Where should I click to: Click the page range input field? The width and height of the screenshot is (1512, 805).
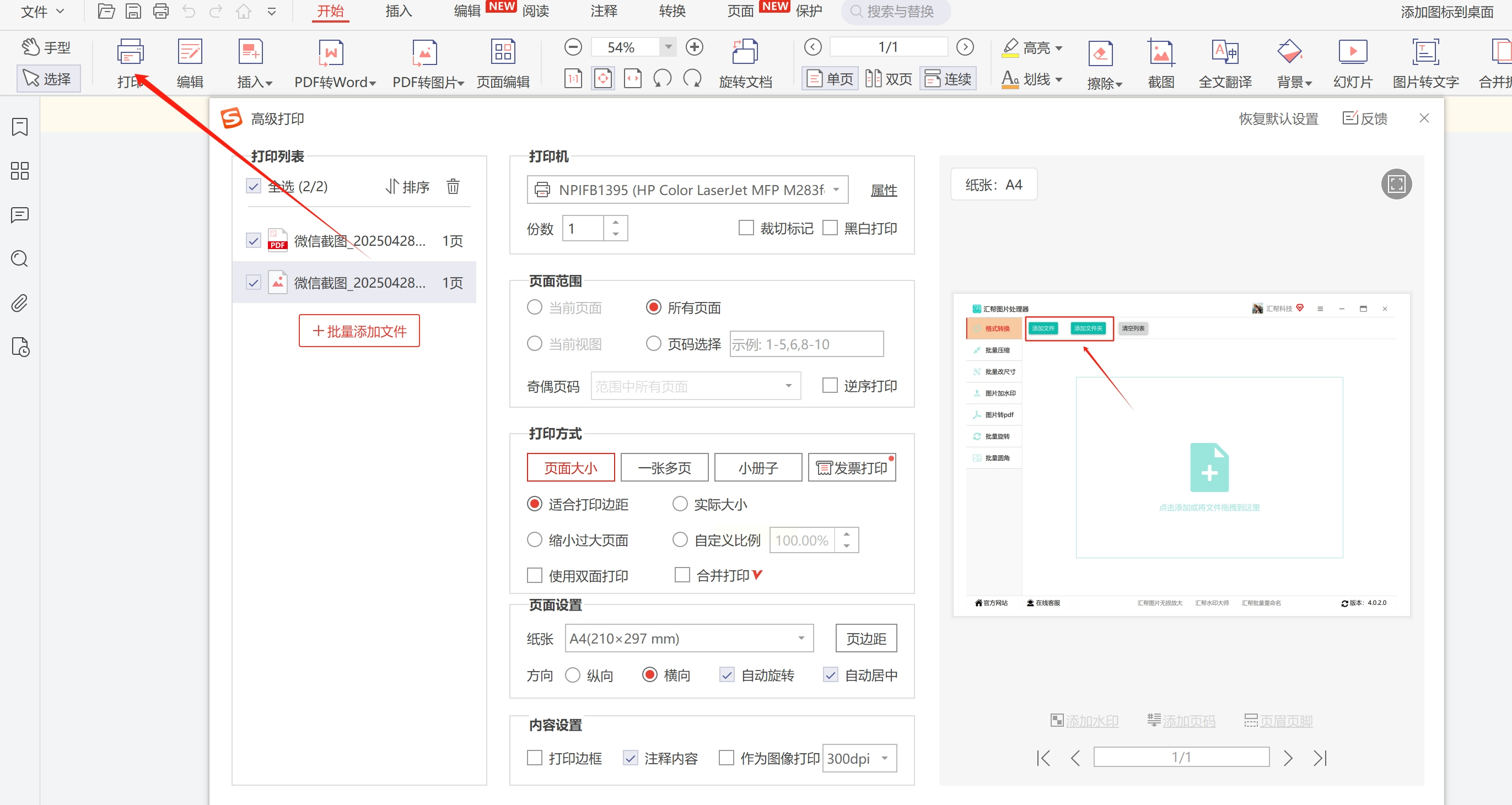coord(806,344)
